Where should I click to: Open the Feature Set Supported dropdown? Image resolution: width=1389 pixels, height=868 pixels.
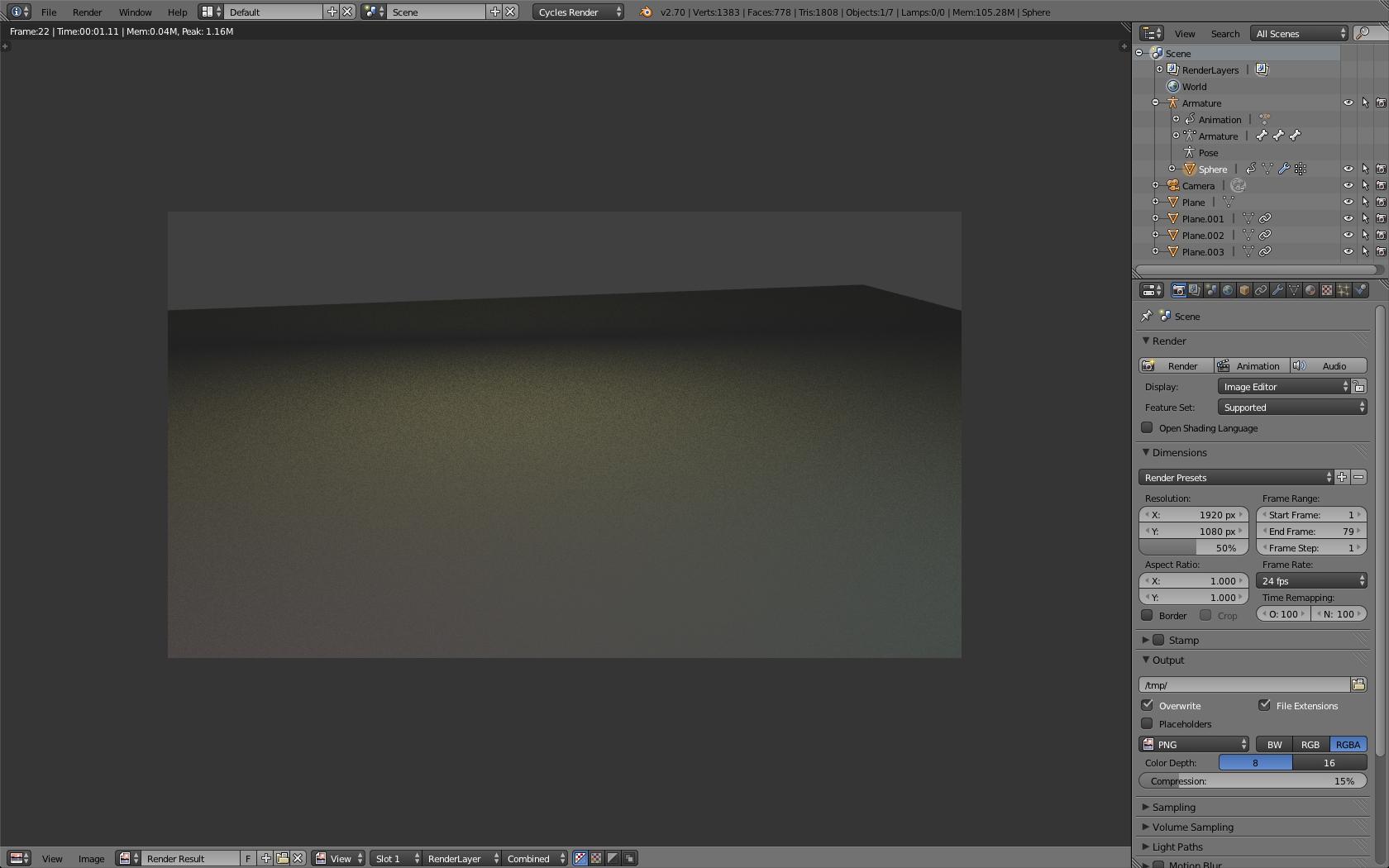click(x=1292, y=407)
